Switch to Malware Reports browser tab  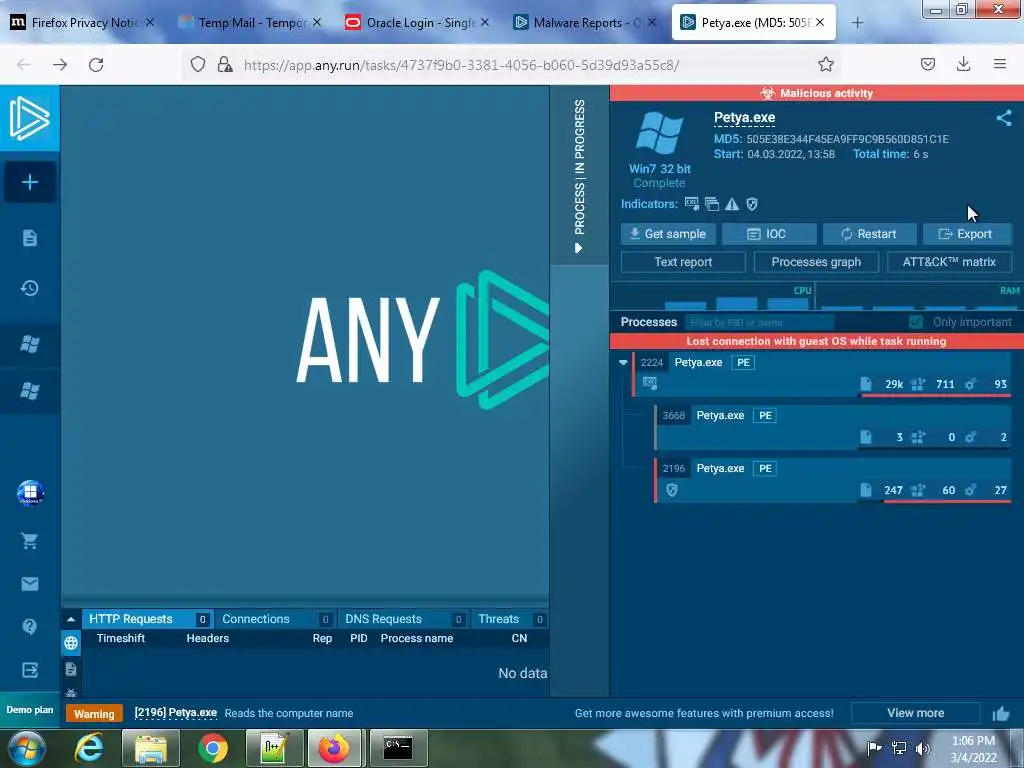585,22
